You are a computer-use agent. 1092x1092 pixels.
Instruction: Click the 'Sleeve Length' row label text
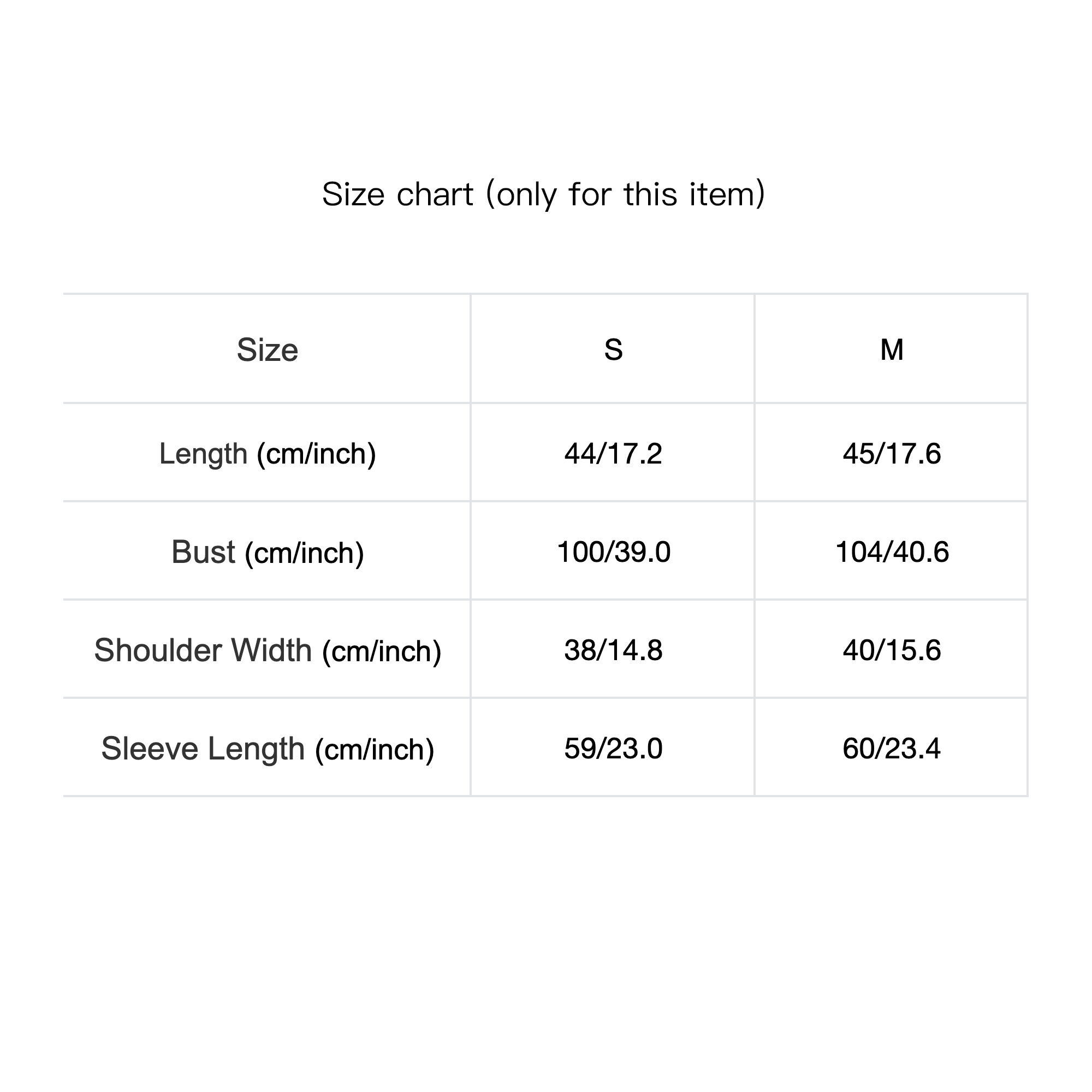click(x=203, y=749)
